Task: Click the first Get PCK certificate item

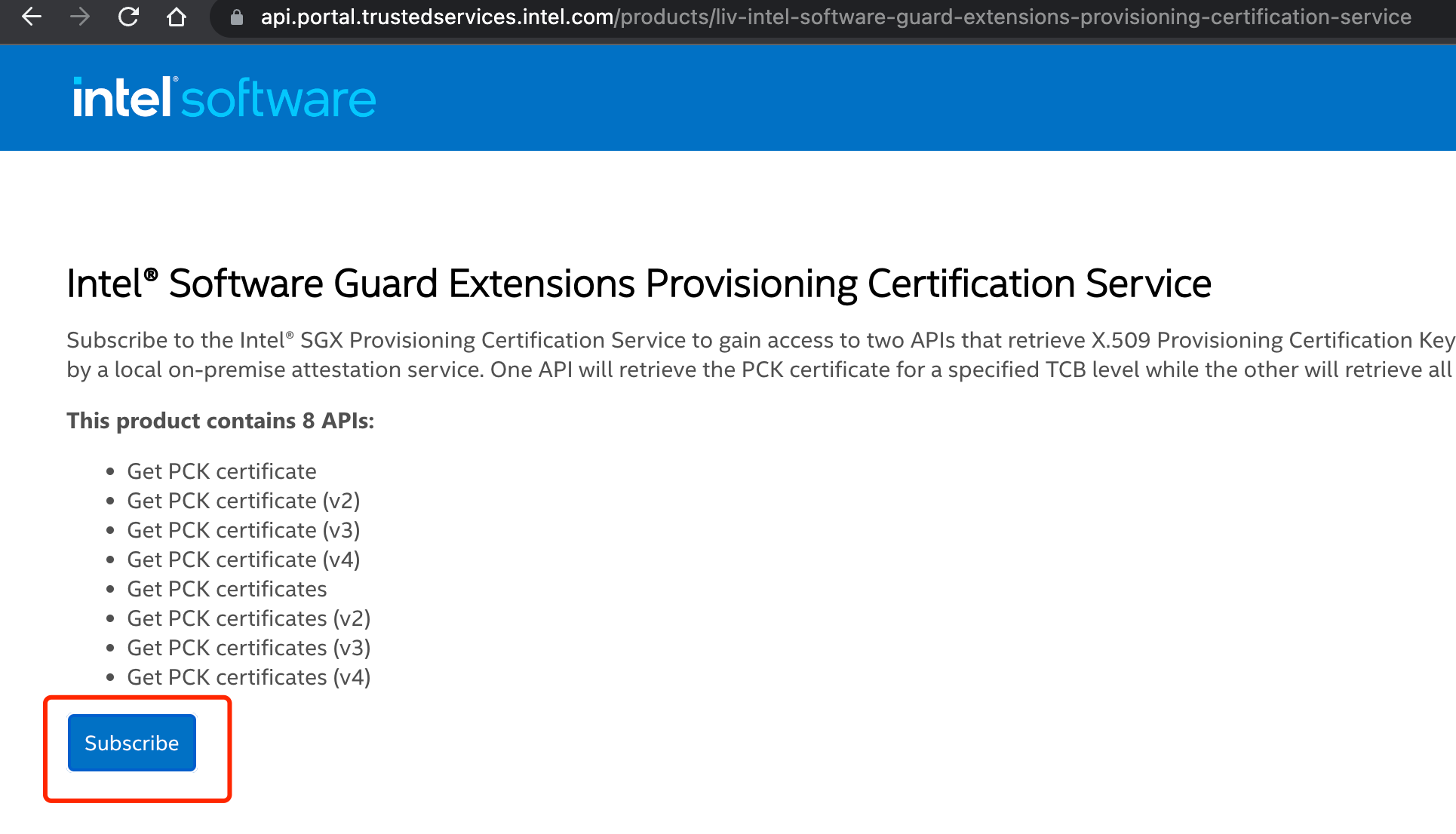Action: click(x=222, y=471)
